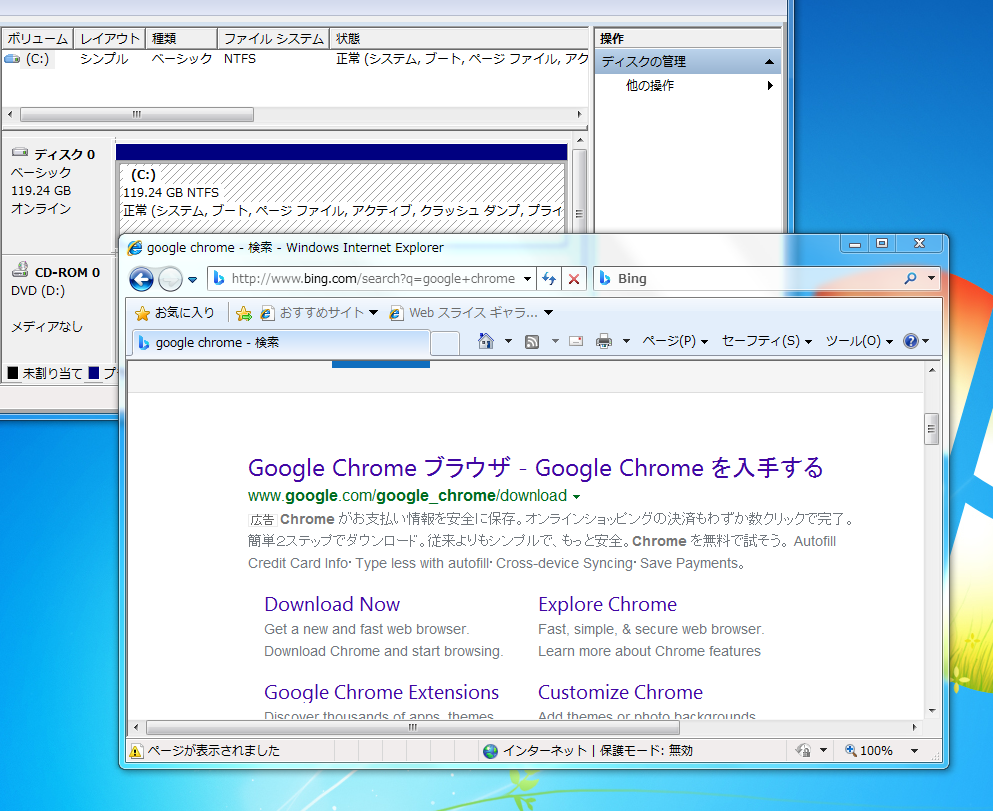Open the RSS feeds icon
The image size is (993, 811).
pyautogui.click(x=530, y=340)
